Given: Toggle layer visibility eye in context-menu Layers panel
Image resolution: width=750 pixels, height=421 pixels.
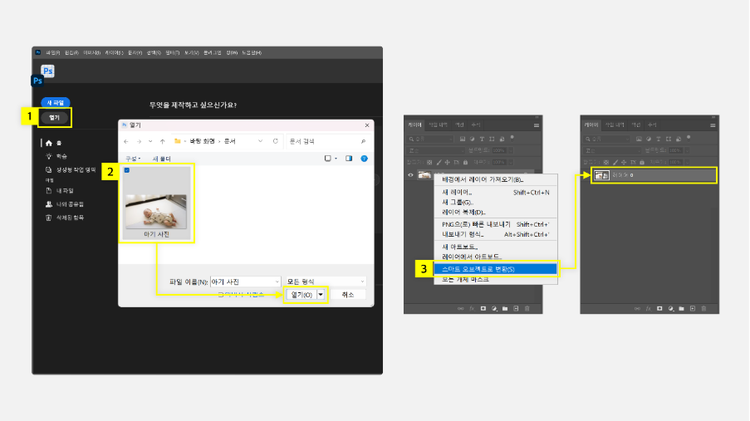Looking at the screenshot, I should pyautogui.click(x=410, y=175).
